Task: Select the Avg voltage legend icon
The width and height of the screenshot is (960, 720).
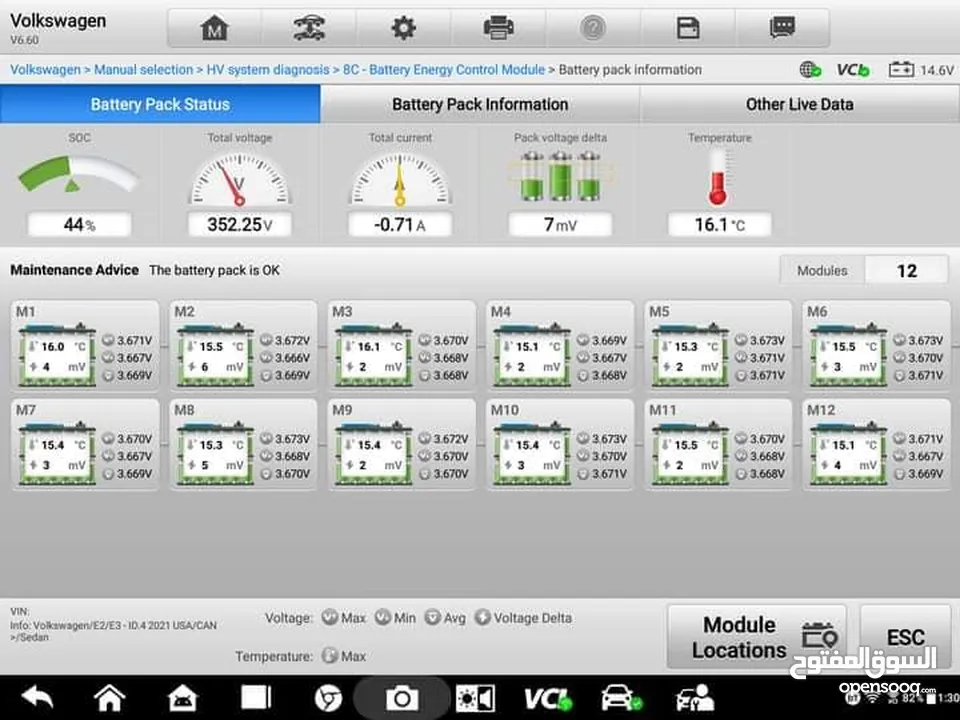Action: click(x=432, y=617)
